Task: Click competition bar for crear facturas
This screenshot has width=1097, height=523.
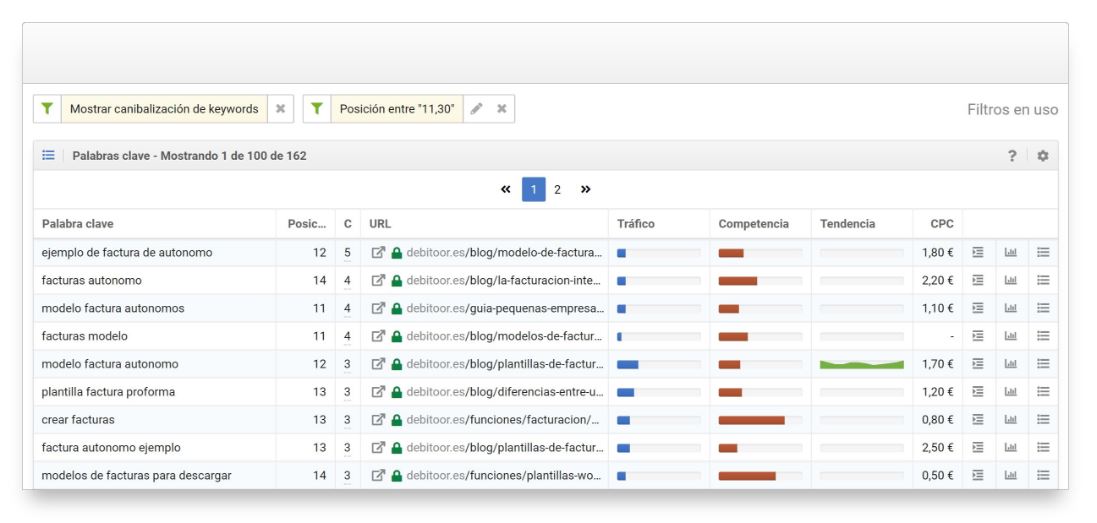Action: coord(752,420)
